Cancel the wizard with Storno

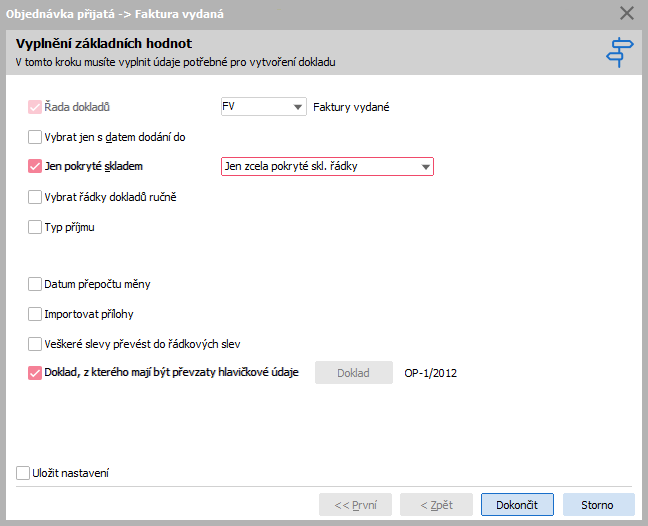tap(598, 505)
